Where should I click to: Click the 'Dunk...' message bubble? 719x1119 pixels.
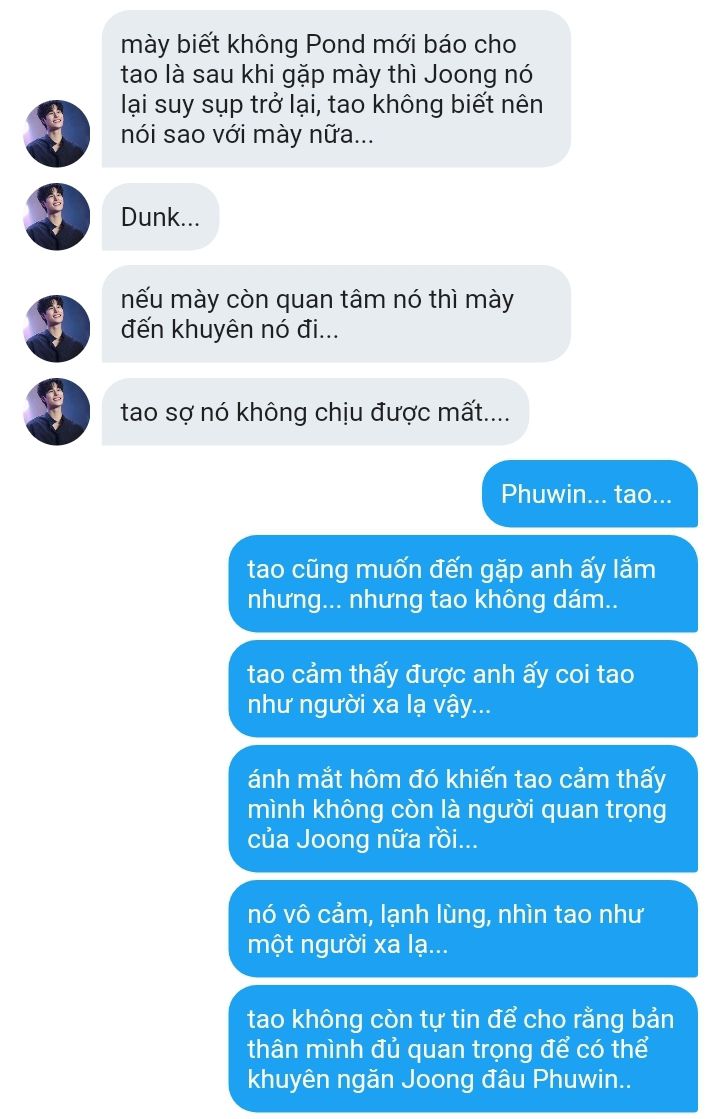pos(161,217)
